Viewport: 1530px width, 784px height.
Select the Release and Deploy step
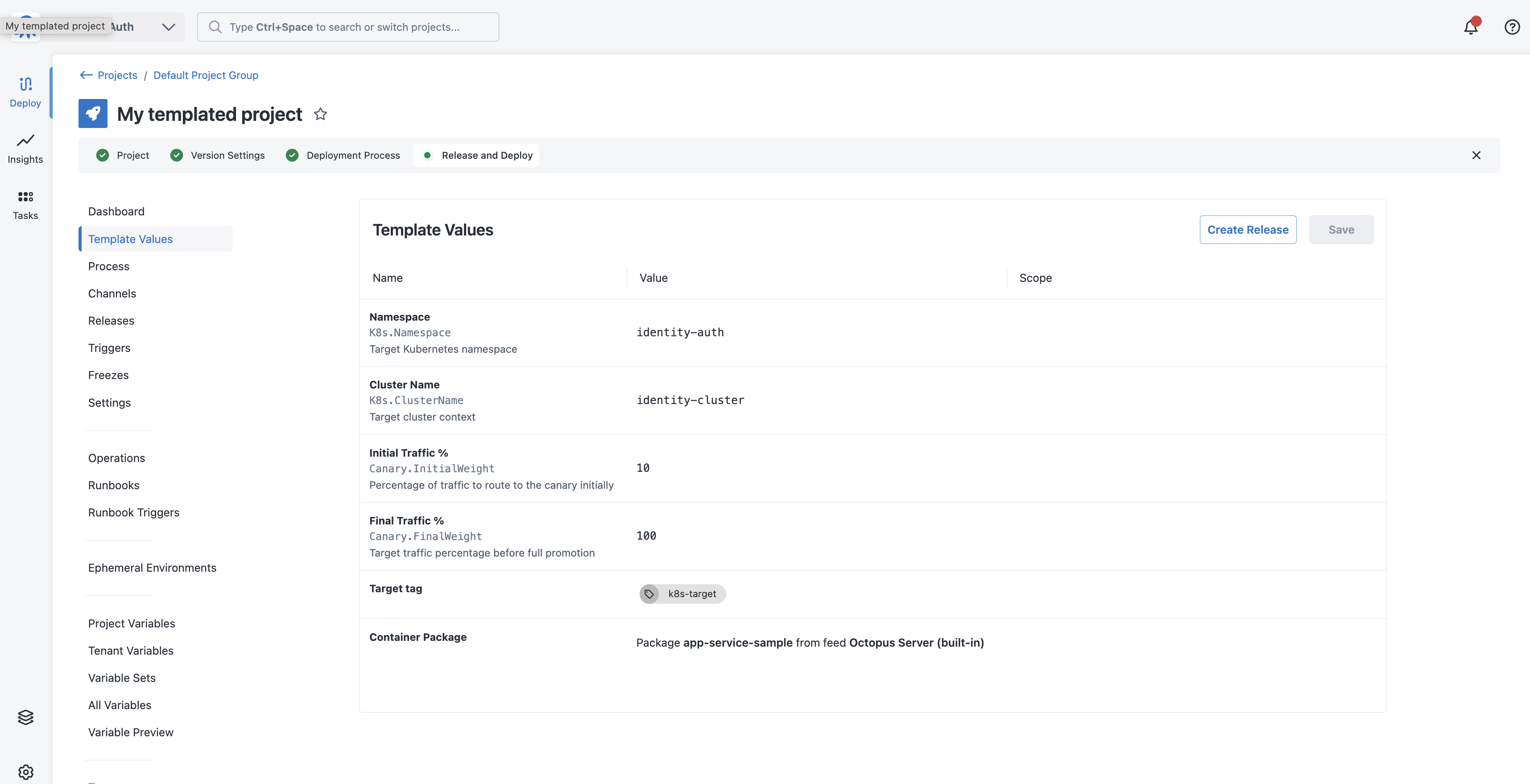pyautogui.click(x=476, y=155)
